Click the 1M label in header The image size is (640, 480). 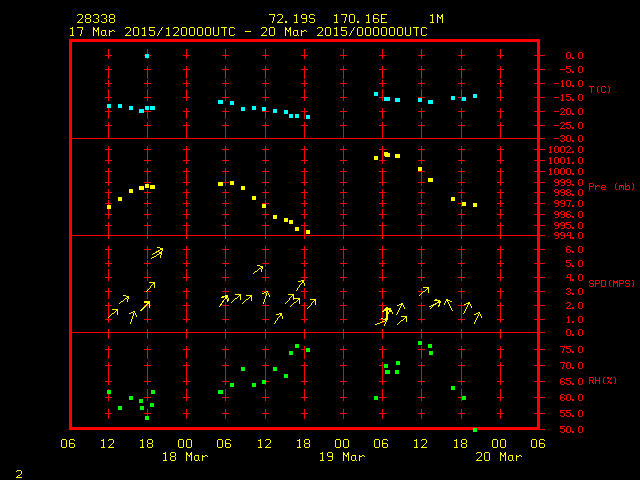click(x=436, y=19)
